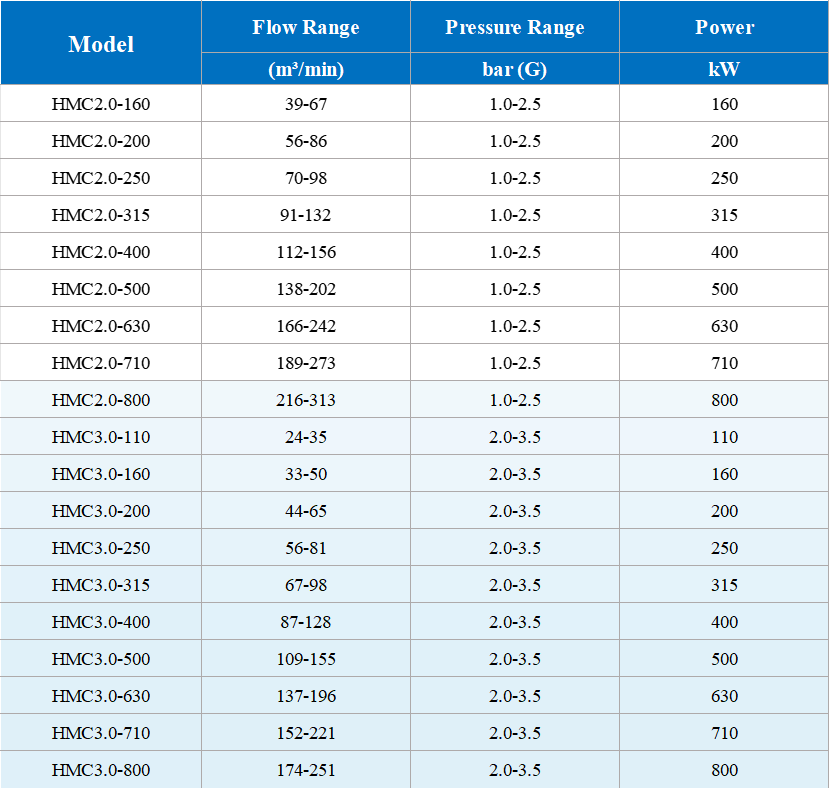Click the bar (G) unit subheader
The image size is (829, 788).
click(x=515, y=70)
